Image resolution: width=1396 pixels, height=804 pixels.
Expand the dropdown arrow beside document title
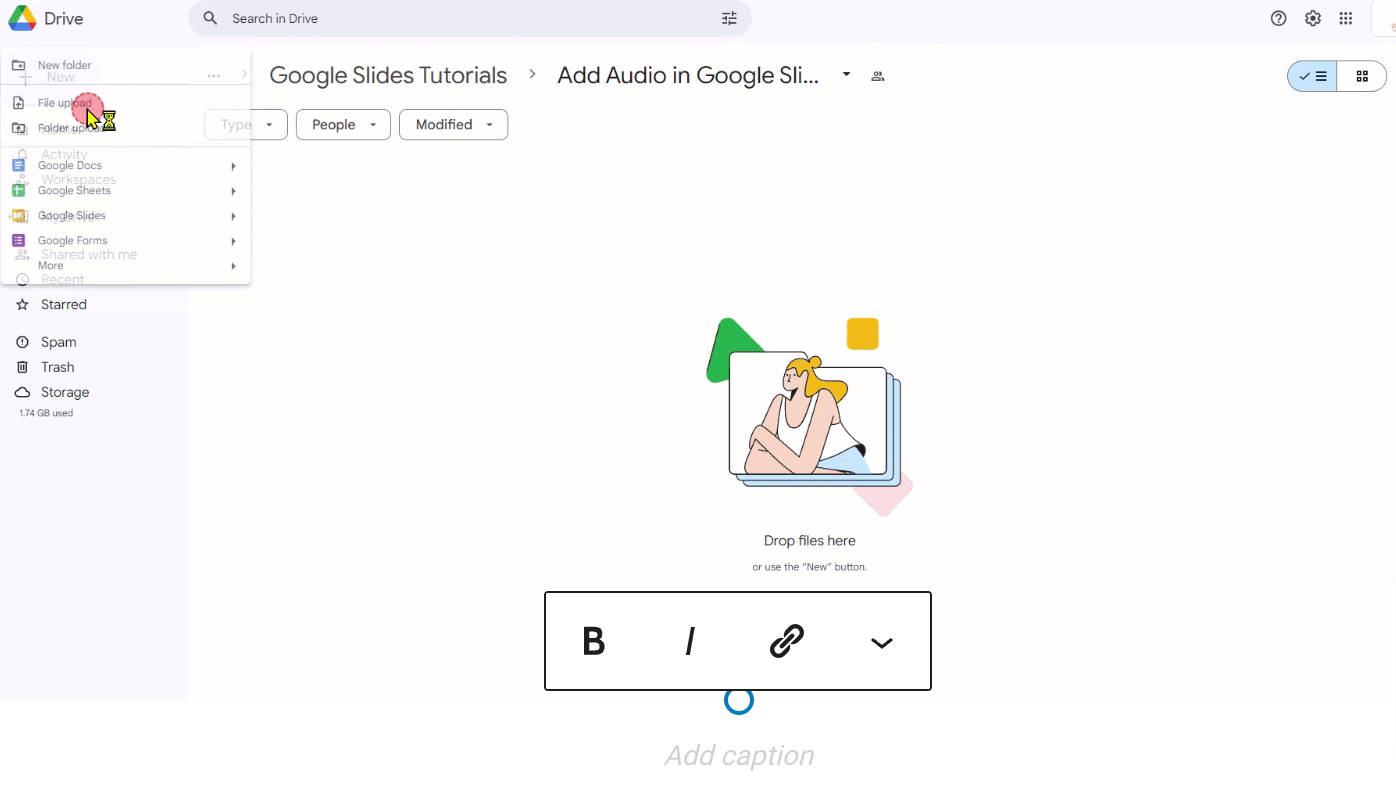coord(846,75)
